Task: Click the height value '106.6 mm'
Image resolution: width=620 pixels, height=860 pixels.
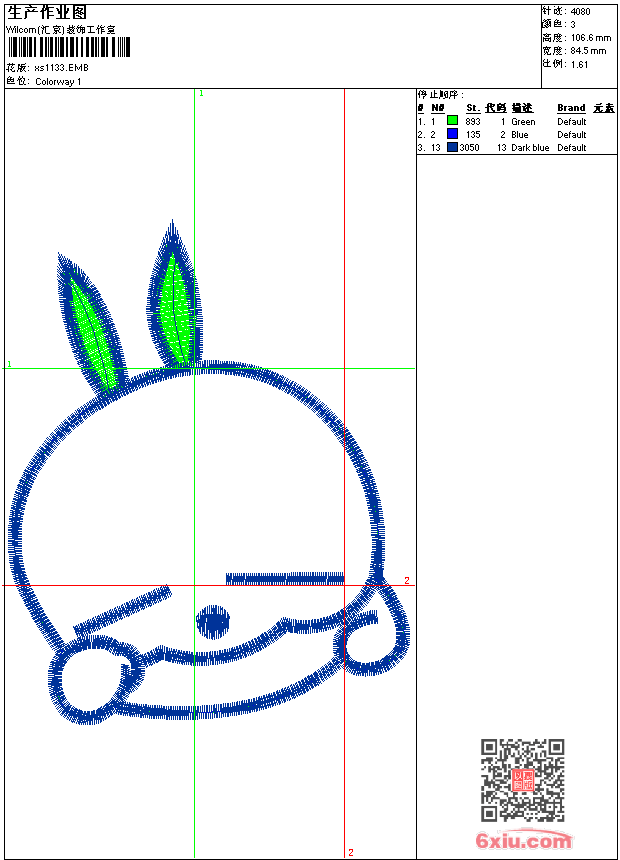Action: [x=590, y=38]
